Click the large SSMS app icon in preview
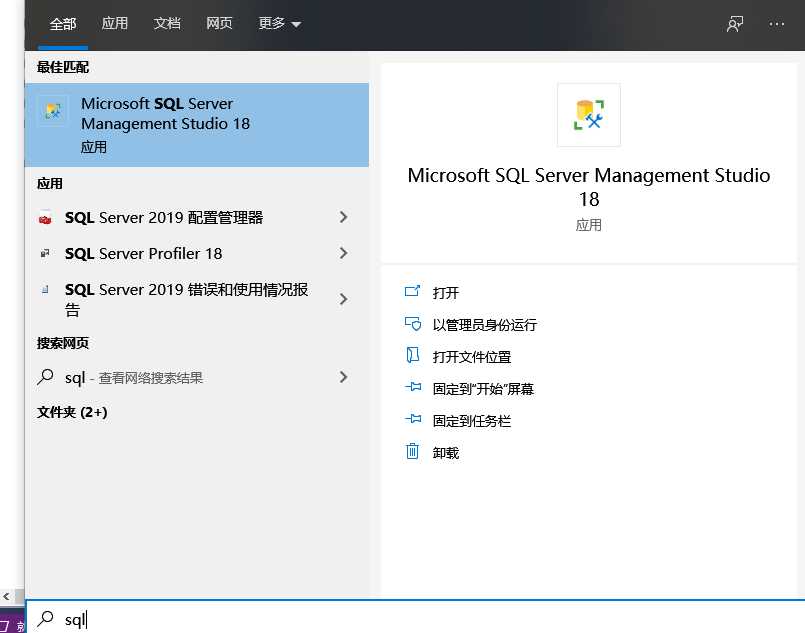Image resolution: width=805 pixels, height=633 pixels. 588,115
